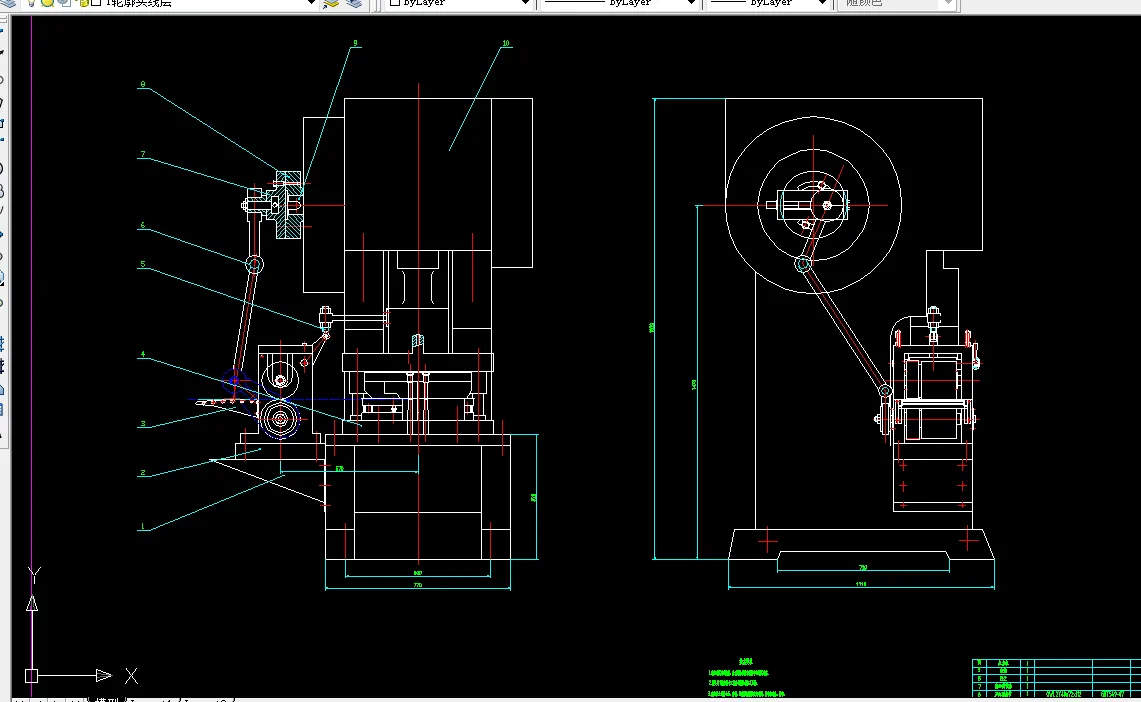Click the 随颜色 plot style dropdown
The width and height of the screenshot is (1141, 702).
point(896,3)
